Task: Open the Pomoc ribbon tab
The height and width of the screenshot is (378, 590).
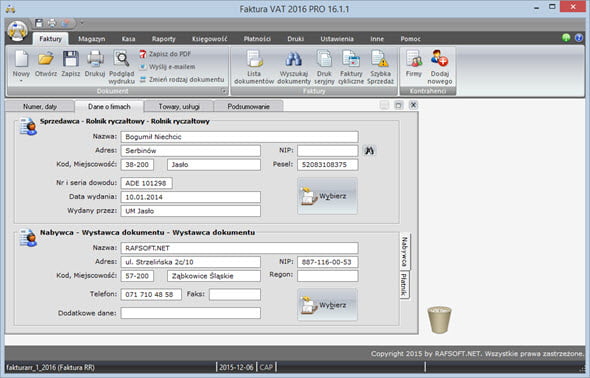Action: click(411, 39)
